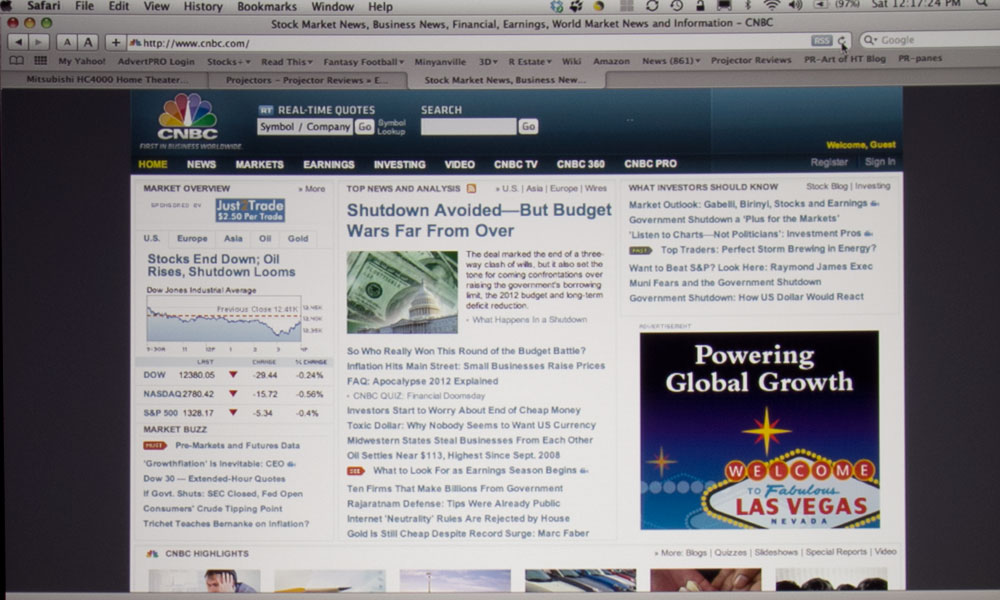The image size is (1000, 600).
Task: Expand the Read This bookmarks folder
Action: coord(287,62)
